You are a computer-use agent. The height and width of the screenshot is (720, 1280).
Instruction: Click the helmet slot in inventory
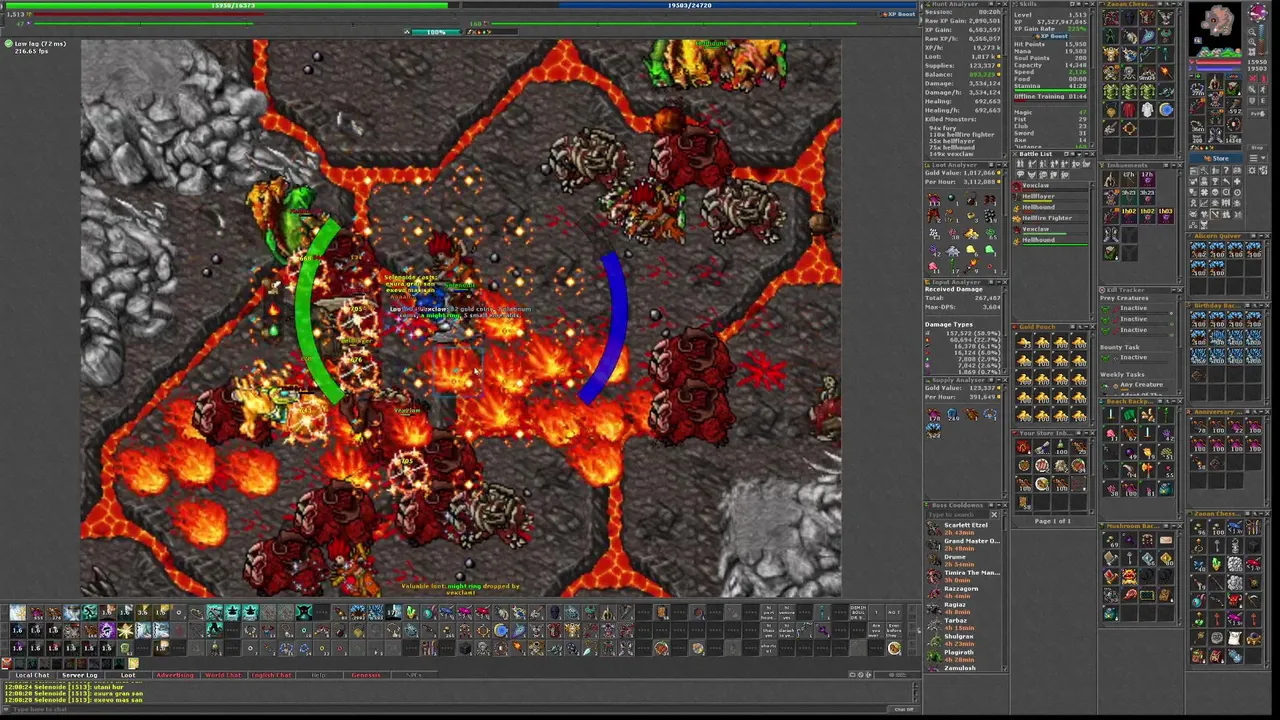[x=1215, y=82]
